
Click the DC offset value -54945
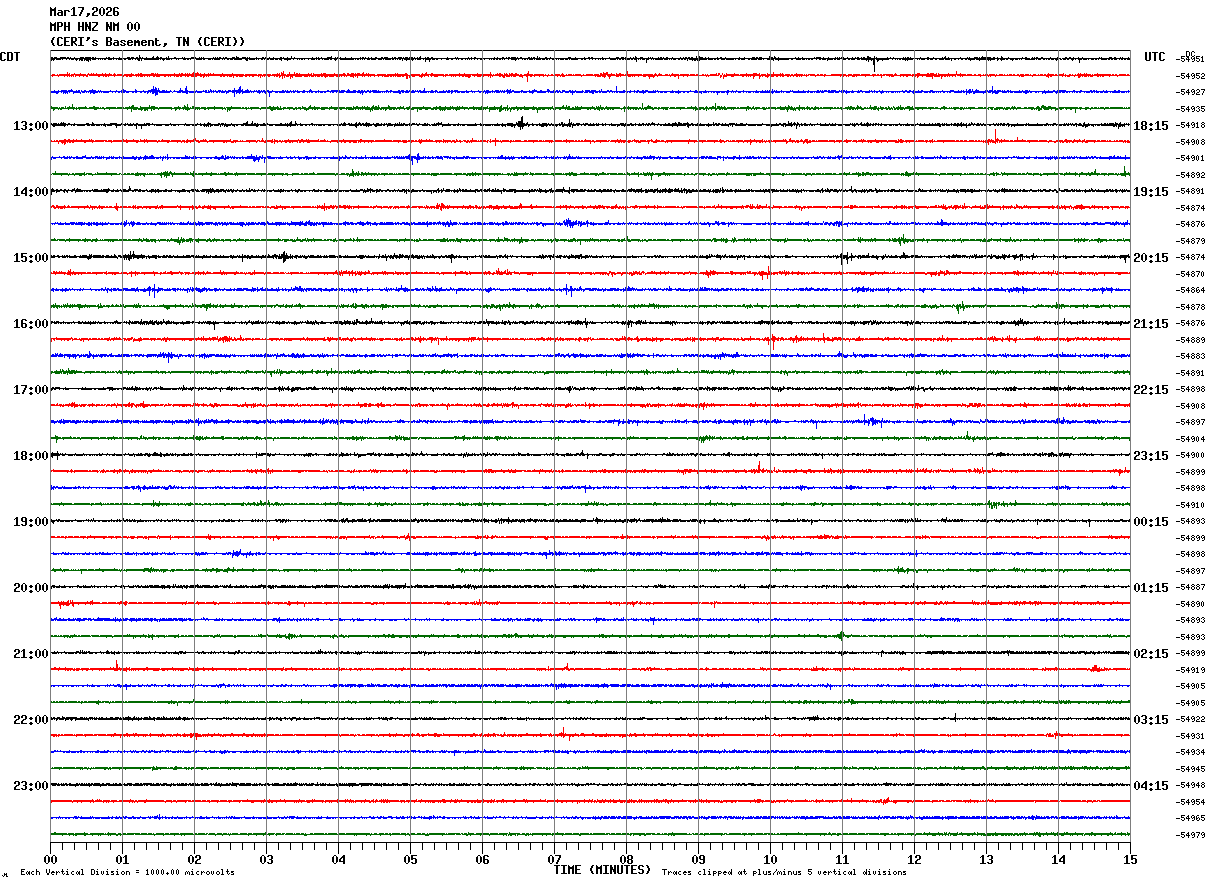pyautogui.click(x=1190, y=769)
